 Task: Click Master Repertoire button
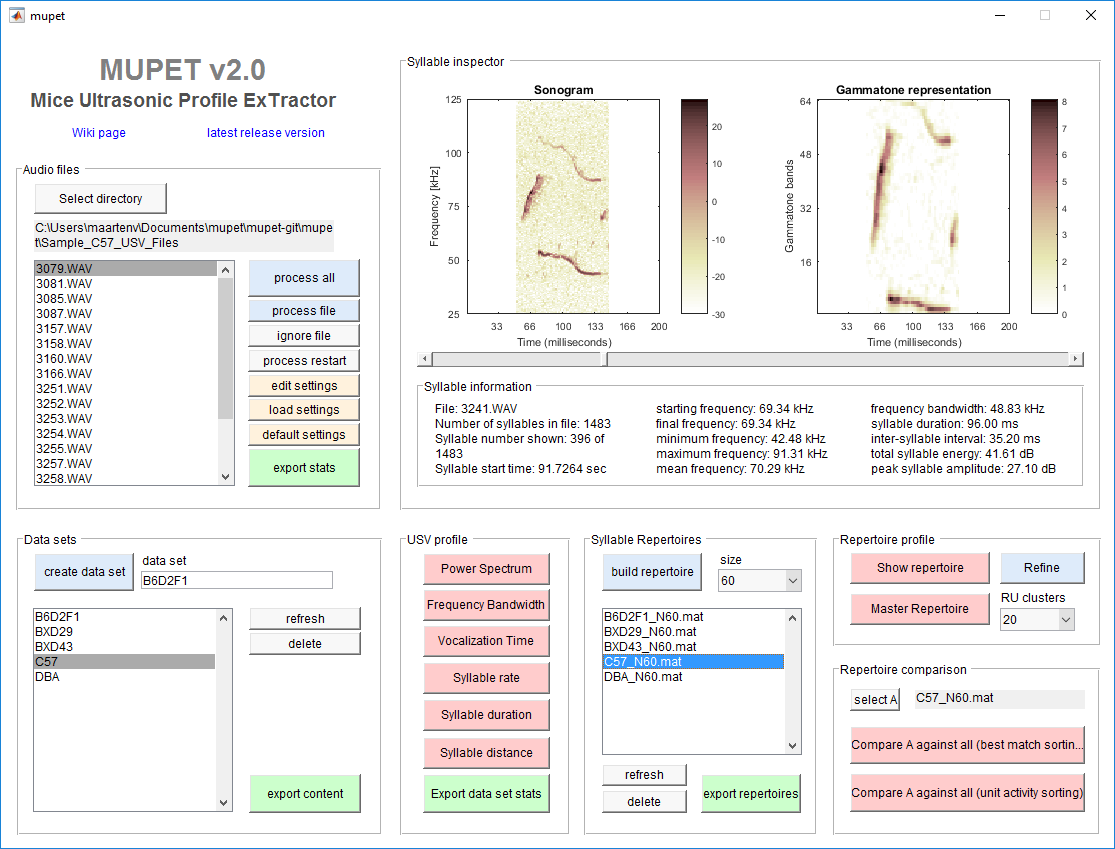(920, 609)
